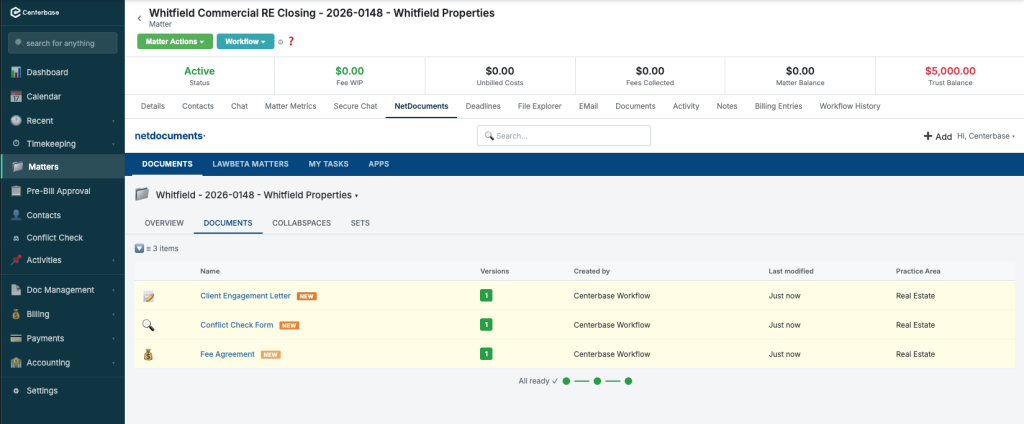Screen dimensions: 1024x424
Task: Click the Calendar icon in sidebar
Action: pyautogui.click(x=16, y=97)
